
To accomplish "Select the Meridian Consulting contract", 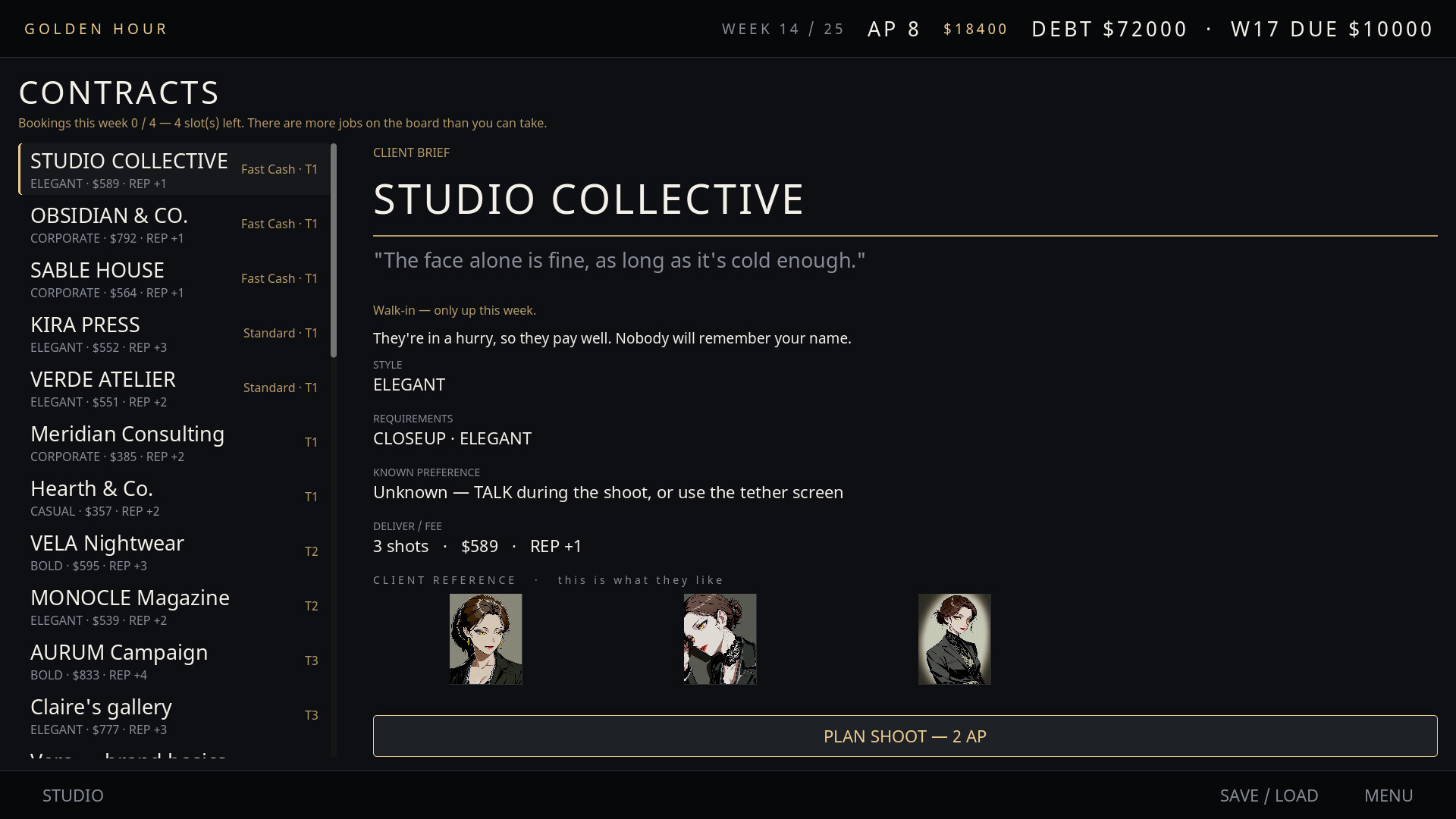I will [x=174, y=442].
